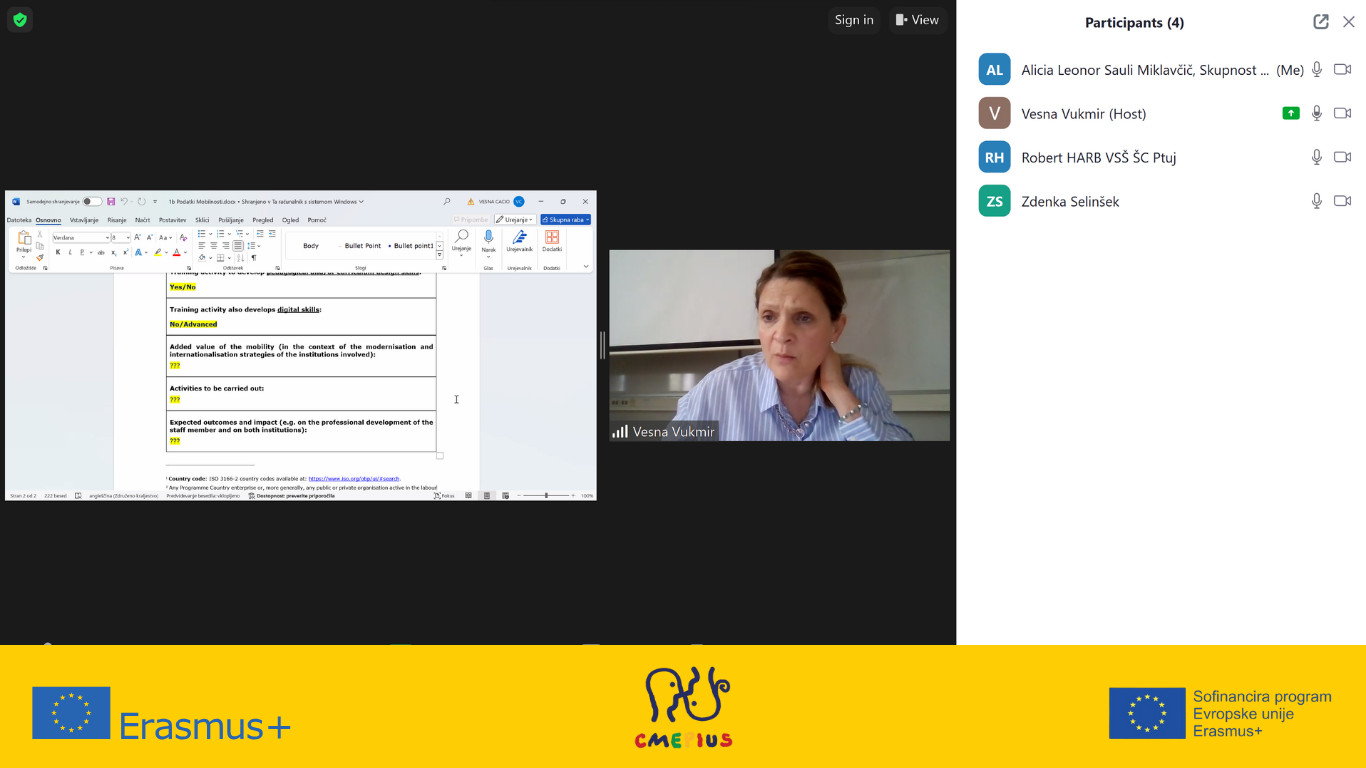Image resolution: width=1366 pixels, height=768 pixels.
Task: Click the Dictate (Narek) microphone icon in Word
Action: coord(488,238)
